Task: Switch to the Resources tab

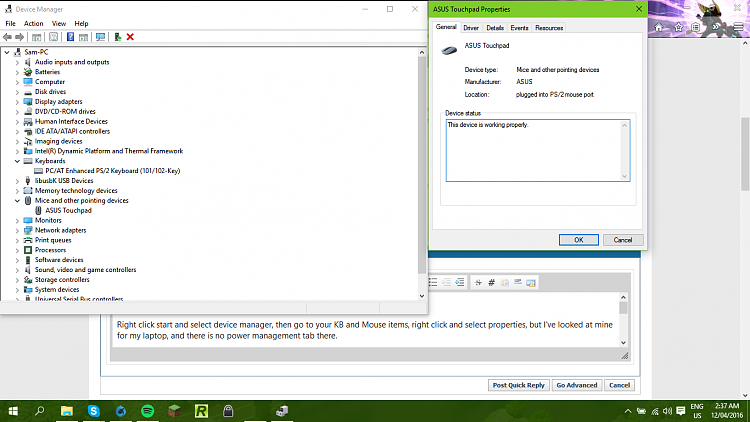Action: click(549, 28)
